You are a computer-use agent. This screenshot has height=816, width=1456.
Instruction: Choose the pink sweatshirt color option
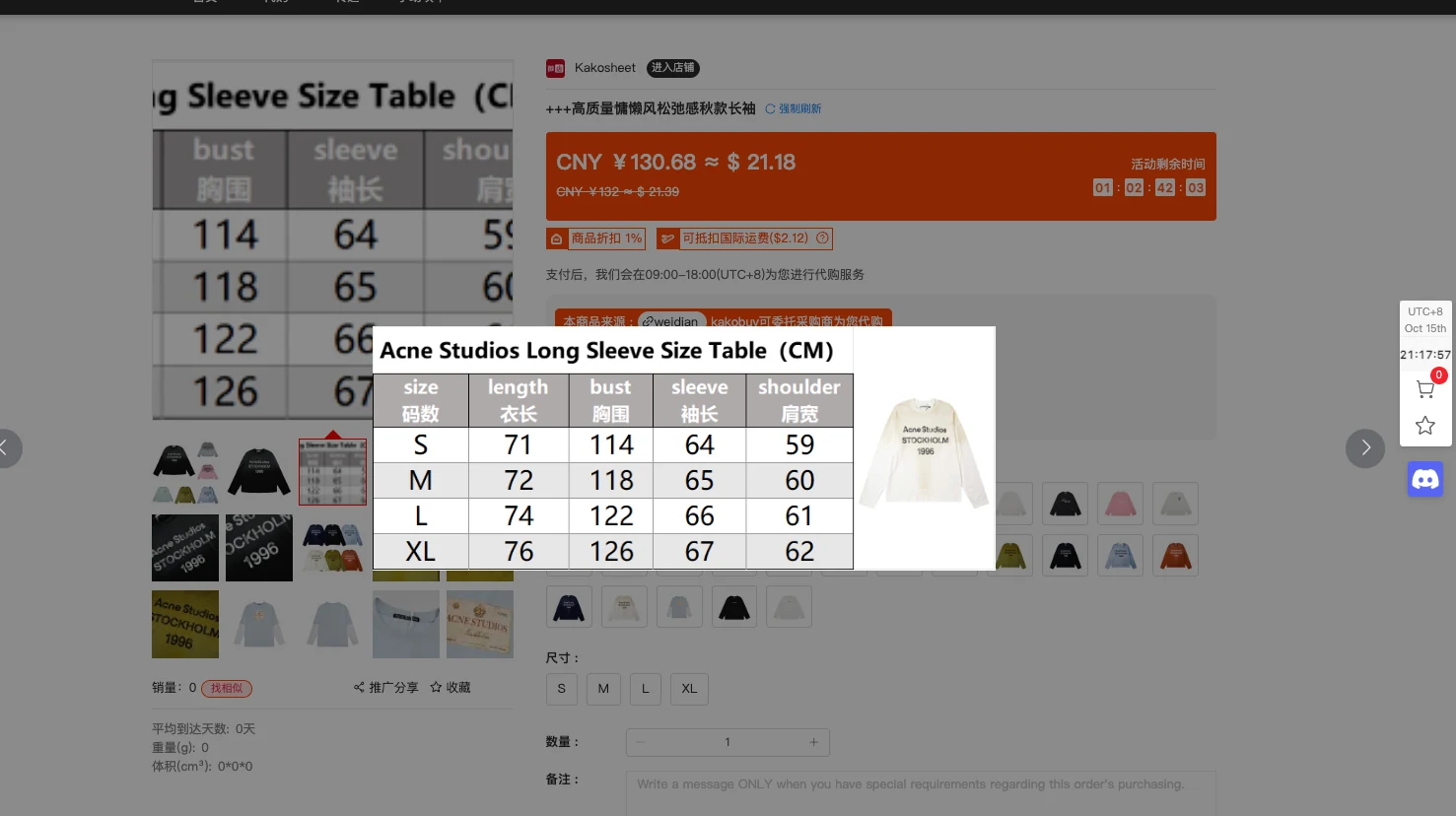tap(1120, 505)
